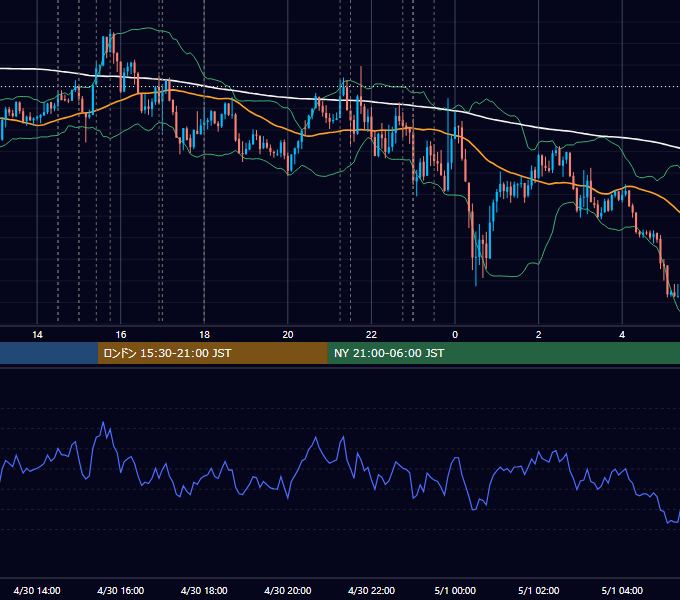680x600 pixels.
Task: Click the 4/30 20:00 date label
Action: point(288,590)
